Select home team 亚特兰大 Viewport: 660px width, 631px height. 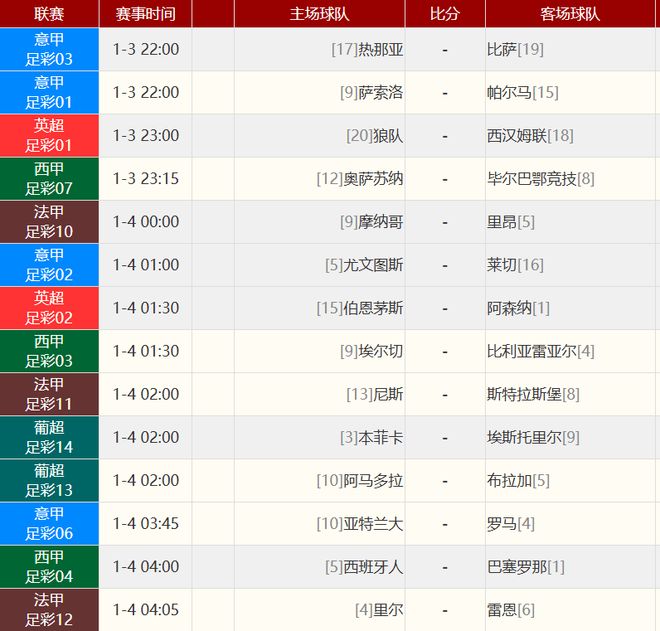(x=374, y=522)
